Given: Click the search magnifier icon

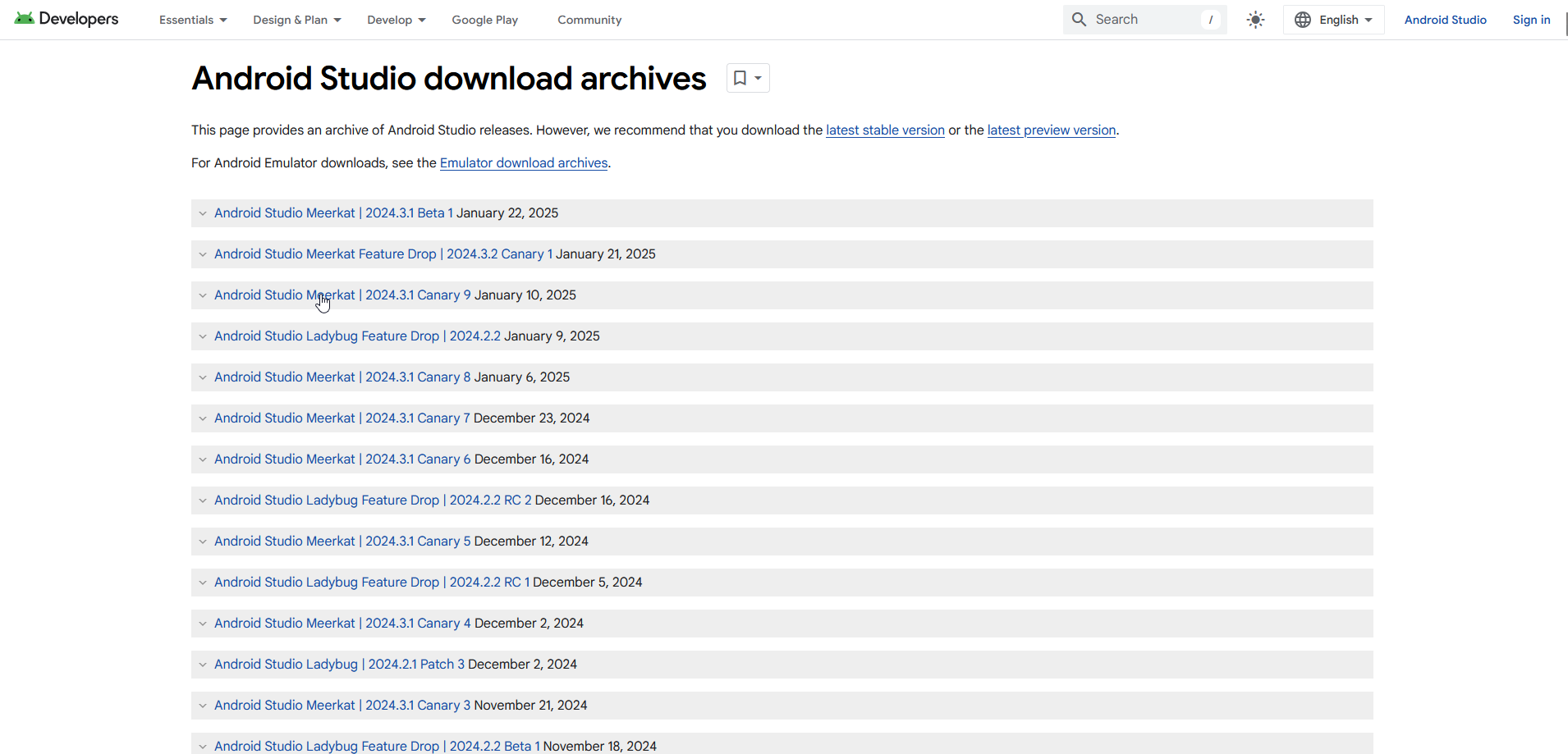Looking at the screenshot, I should pyautogui.click(x=1079, y=20).
